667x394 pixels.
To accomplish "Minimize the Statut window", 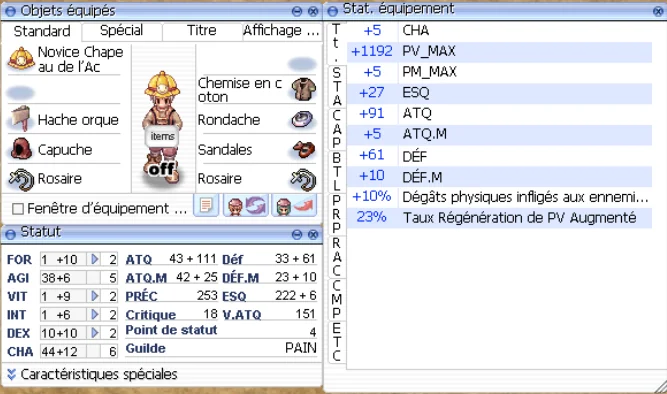I will tap(297, 234).
